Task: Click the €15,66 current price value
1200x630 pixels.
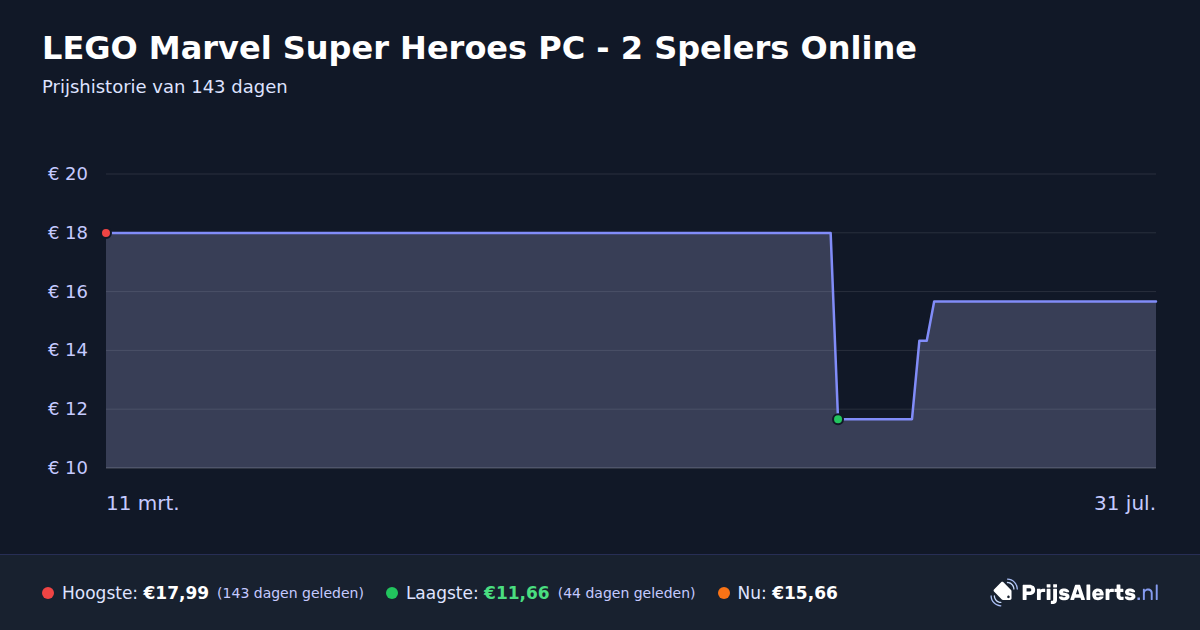Action: coord(805,593)
